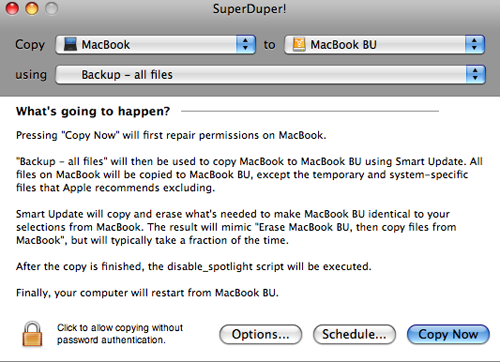Click the "What's going to happen?" heading
The image size is (500, 362).
point(93,111)
